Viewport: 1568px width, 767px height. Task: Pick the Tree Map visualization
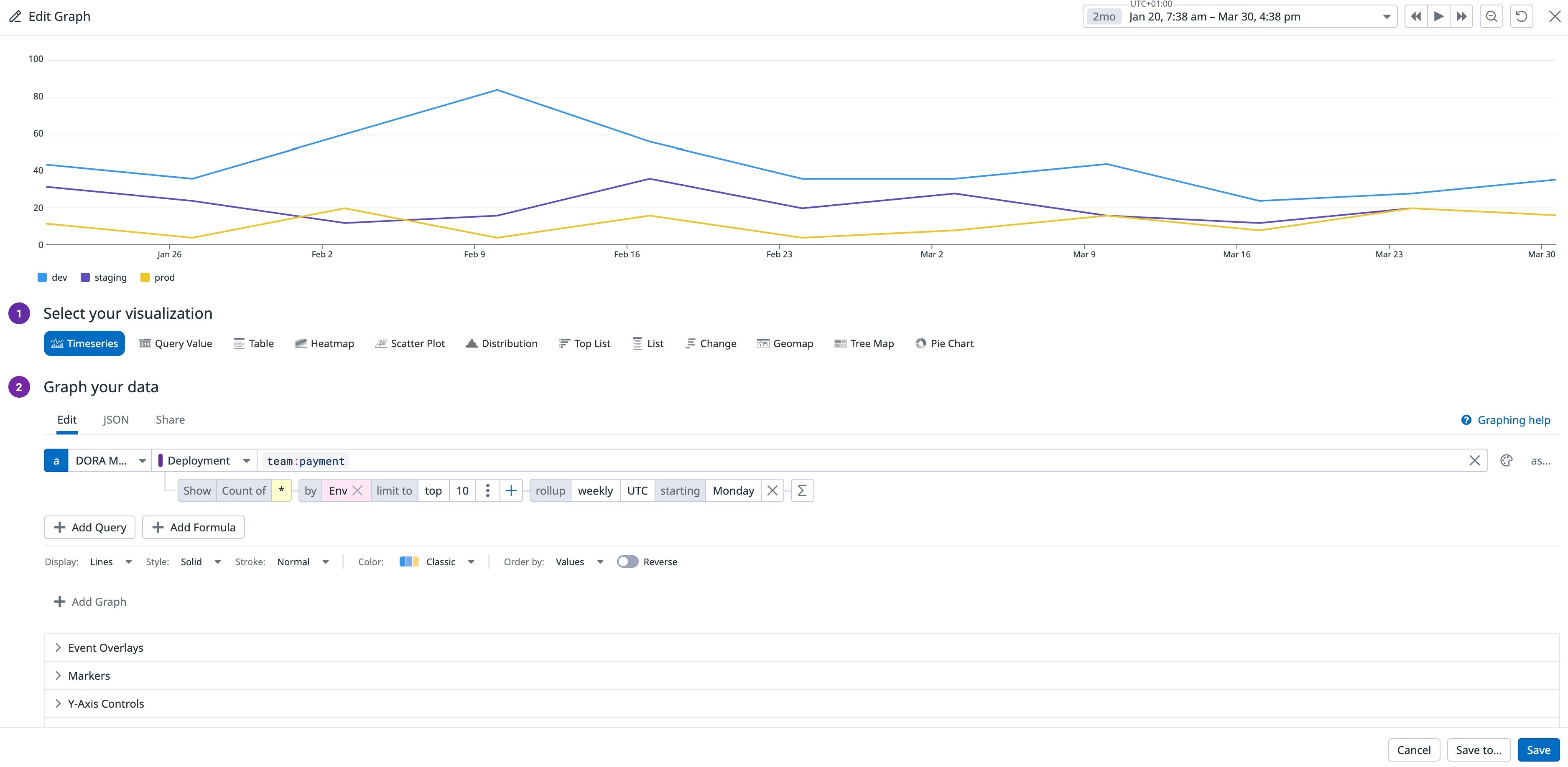pyautogui.click(x=864, y=343)
